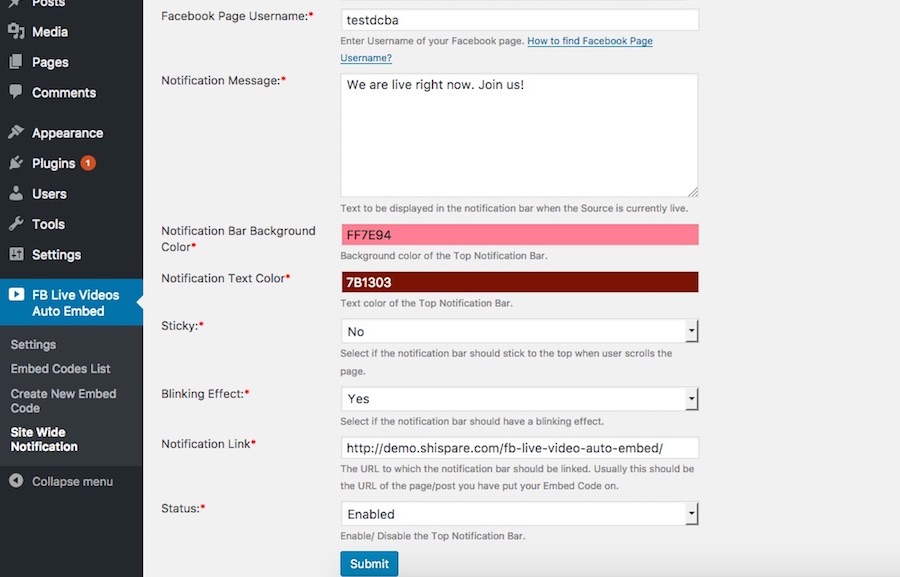Viewport: 900px width, 577px height.
Task: Select Site Wide Notification submenu item
Action: [x=44, y=439]
